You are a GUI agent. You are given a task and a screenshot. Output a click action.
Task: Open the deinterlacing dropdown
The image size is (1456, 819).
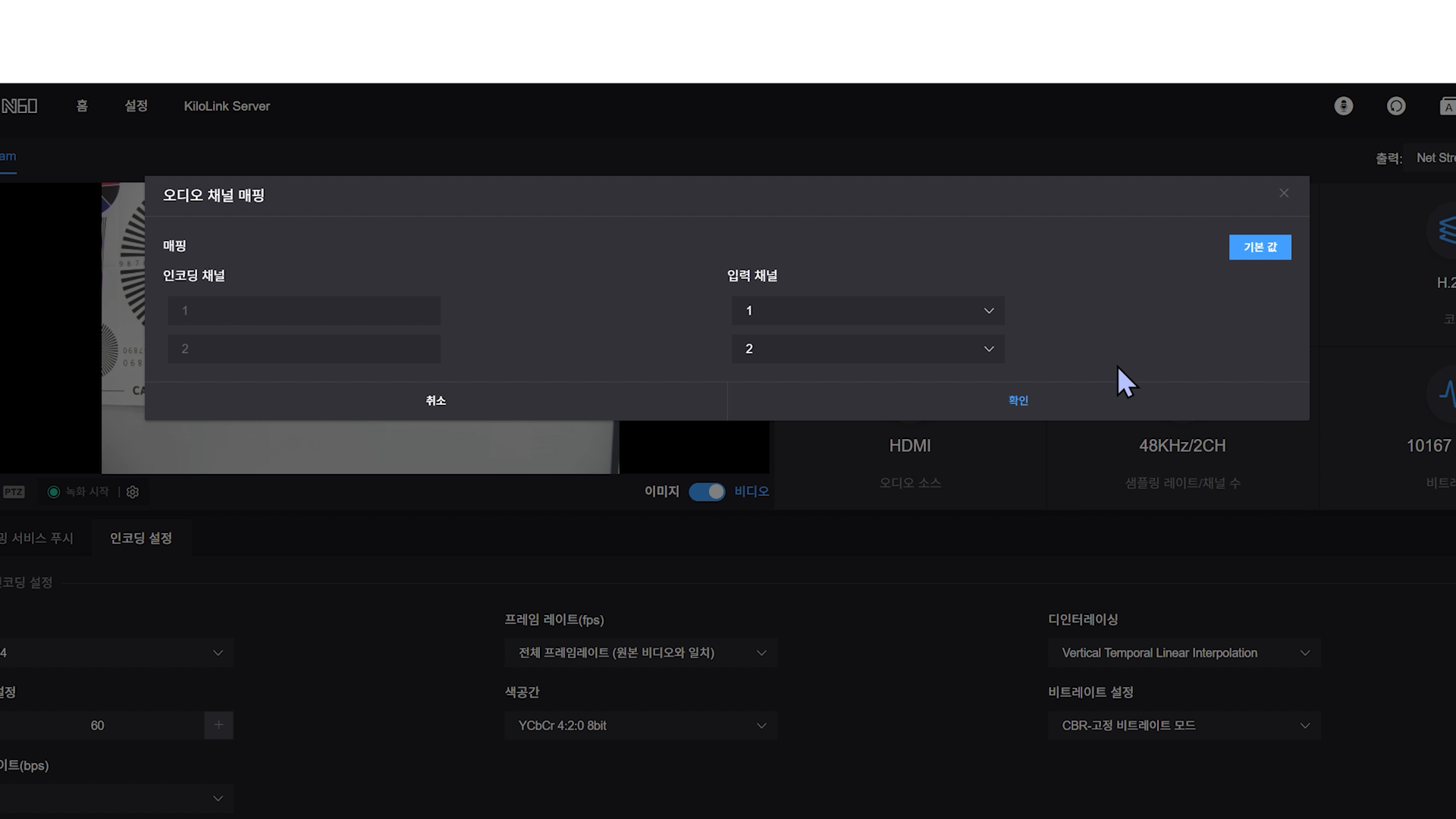pos(1184,653)
